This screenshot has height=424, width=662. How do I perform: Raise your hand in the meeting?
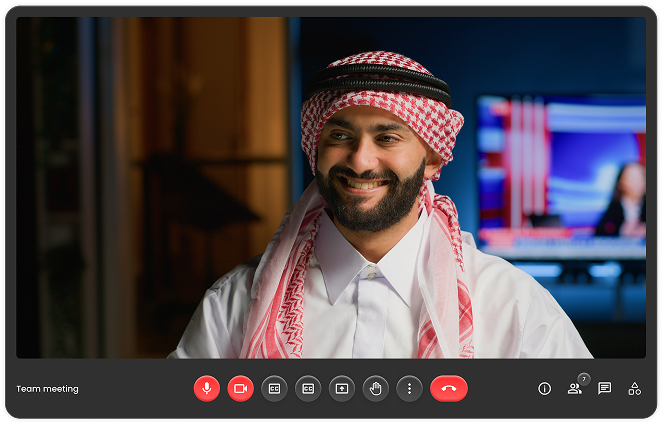pyautogui.click(x=375, y=388)
